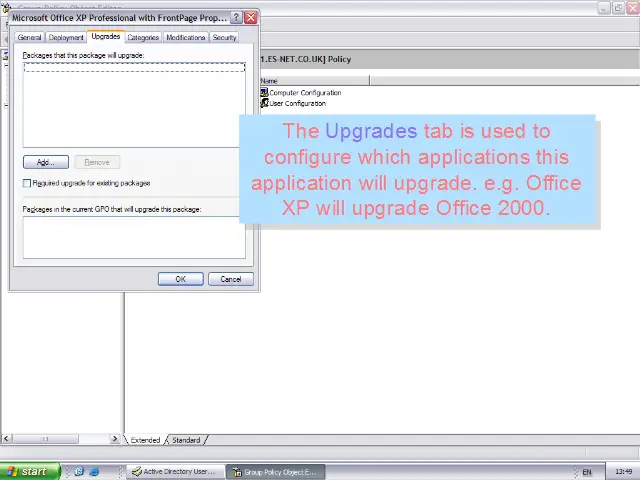Switch to the Extended view tab
Screen dimensions: 640x480
(x=145, y=440)
